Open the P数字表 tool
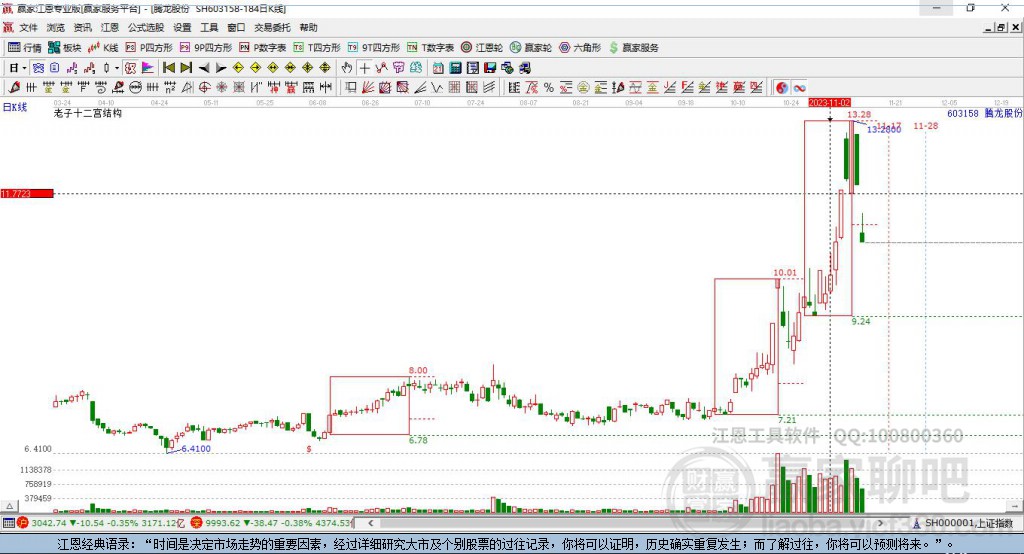Viewport: 1024px width, 554px height. pos(263,48)
